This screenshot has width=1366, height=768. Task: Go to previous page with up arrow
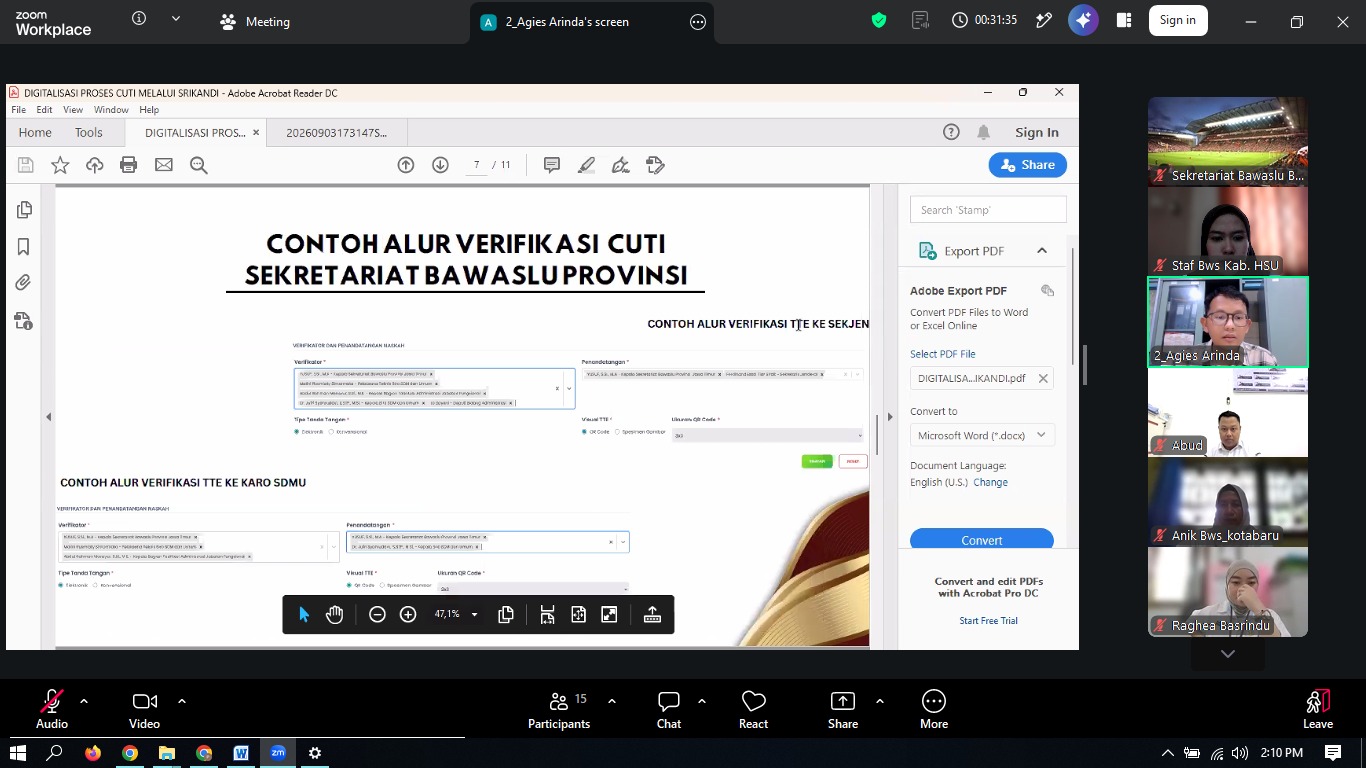pos(406,165)
